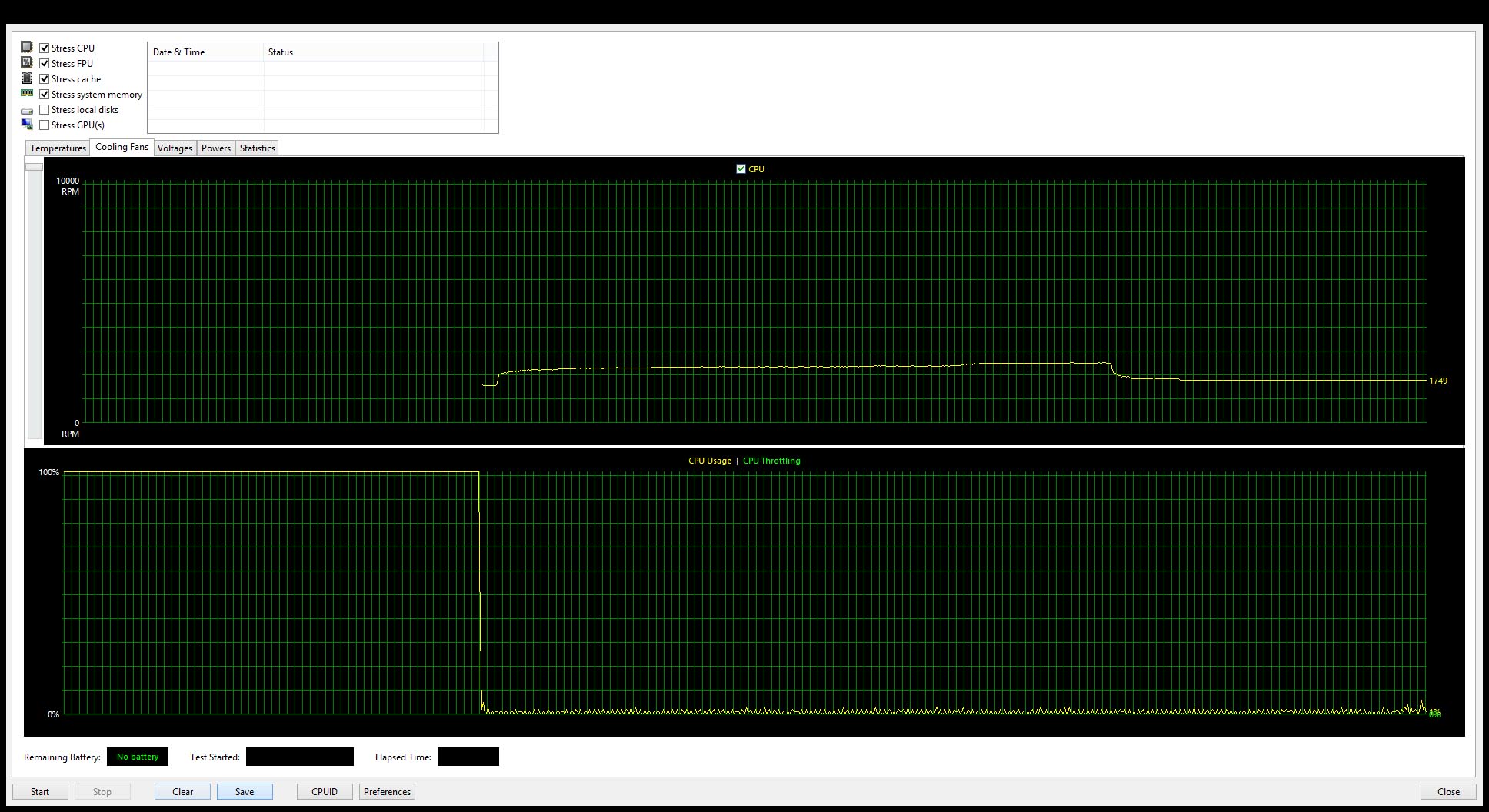The image size is (1489, 812).
Task: Click the Elapsed Time field
Action: pos(468,757)
